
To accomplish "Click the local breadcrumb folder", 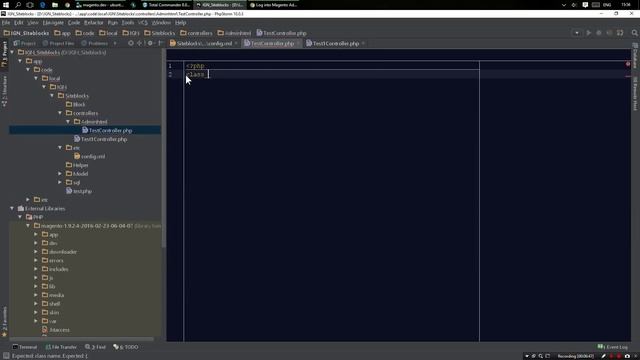I will [108, 33].
